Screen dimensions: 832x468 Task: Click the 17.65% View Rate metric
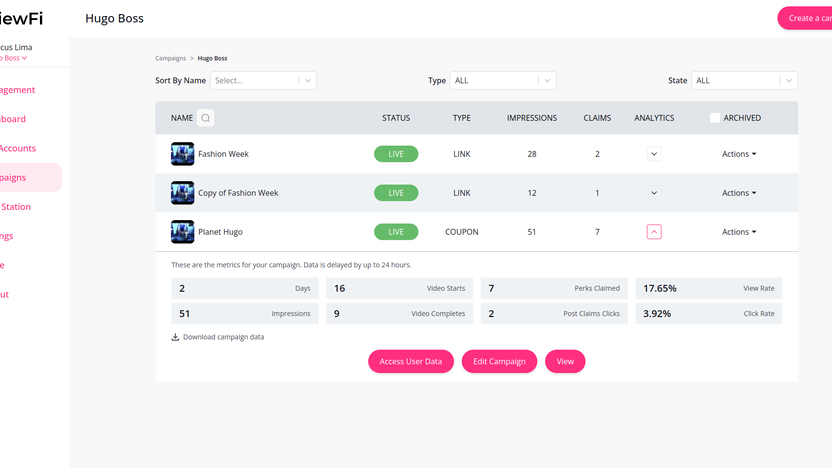709,288
